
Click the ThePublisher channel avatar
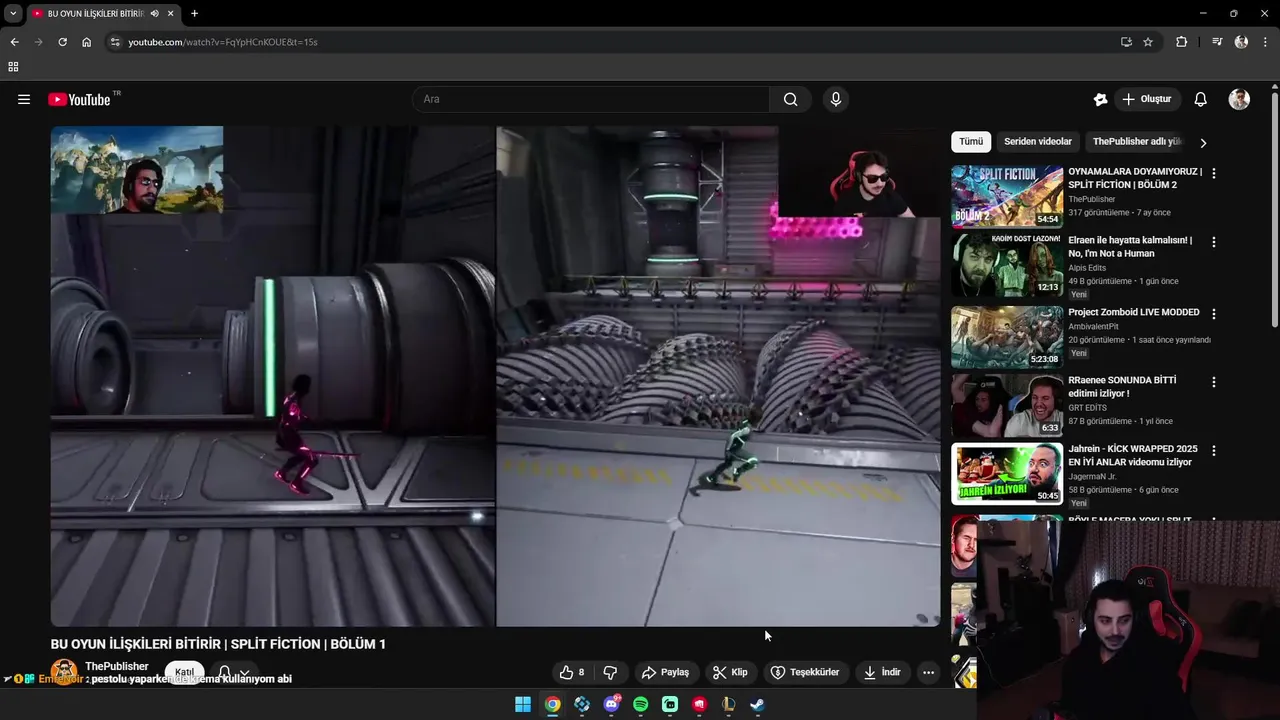coord(64,672)
